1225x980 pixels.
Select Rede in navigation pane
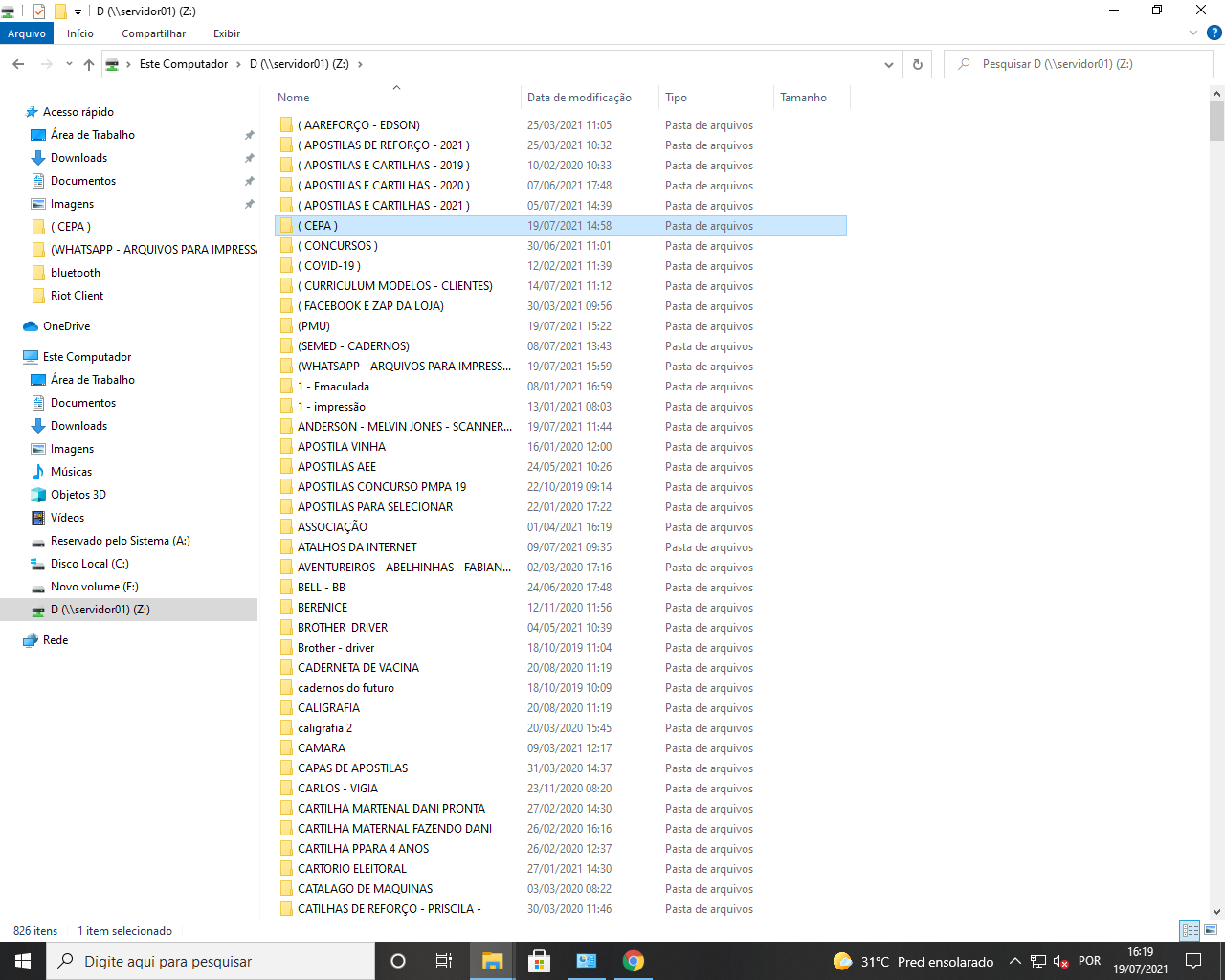click(56, 640)
